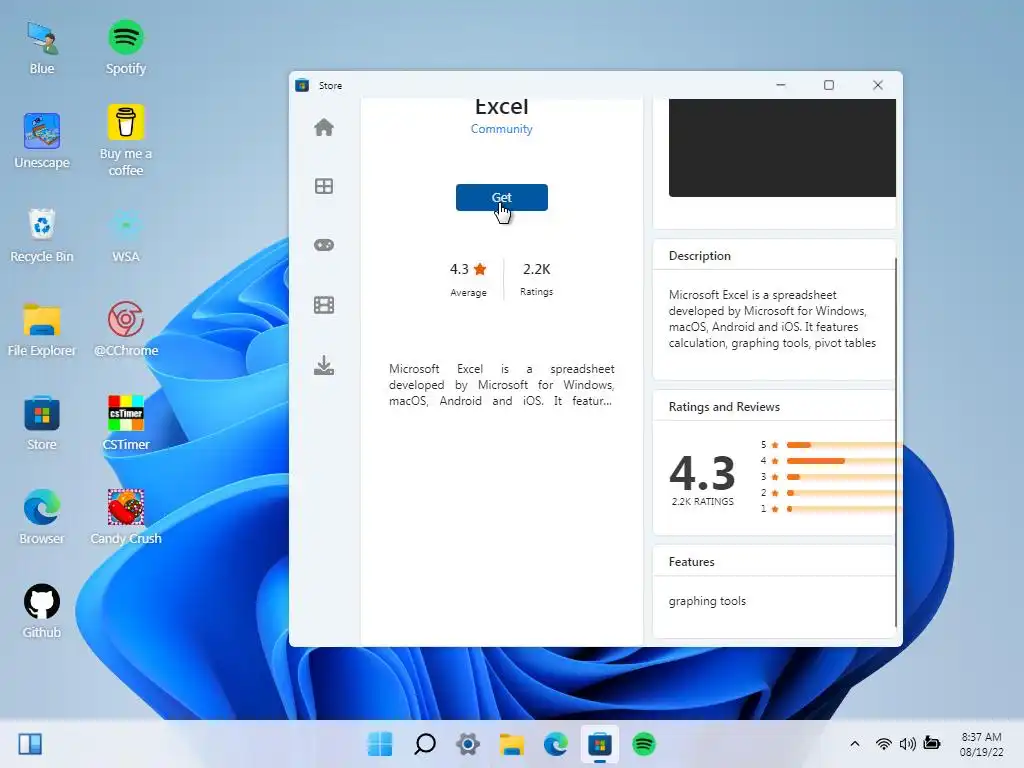Select the Candy Crush desktop icon
This screenshot has width=1024, height=768.
pyautogui.click(x=125, y=517)
